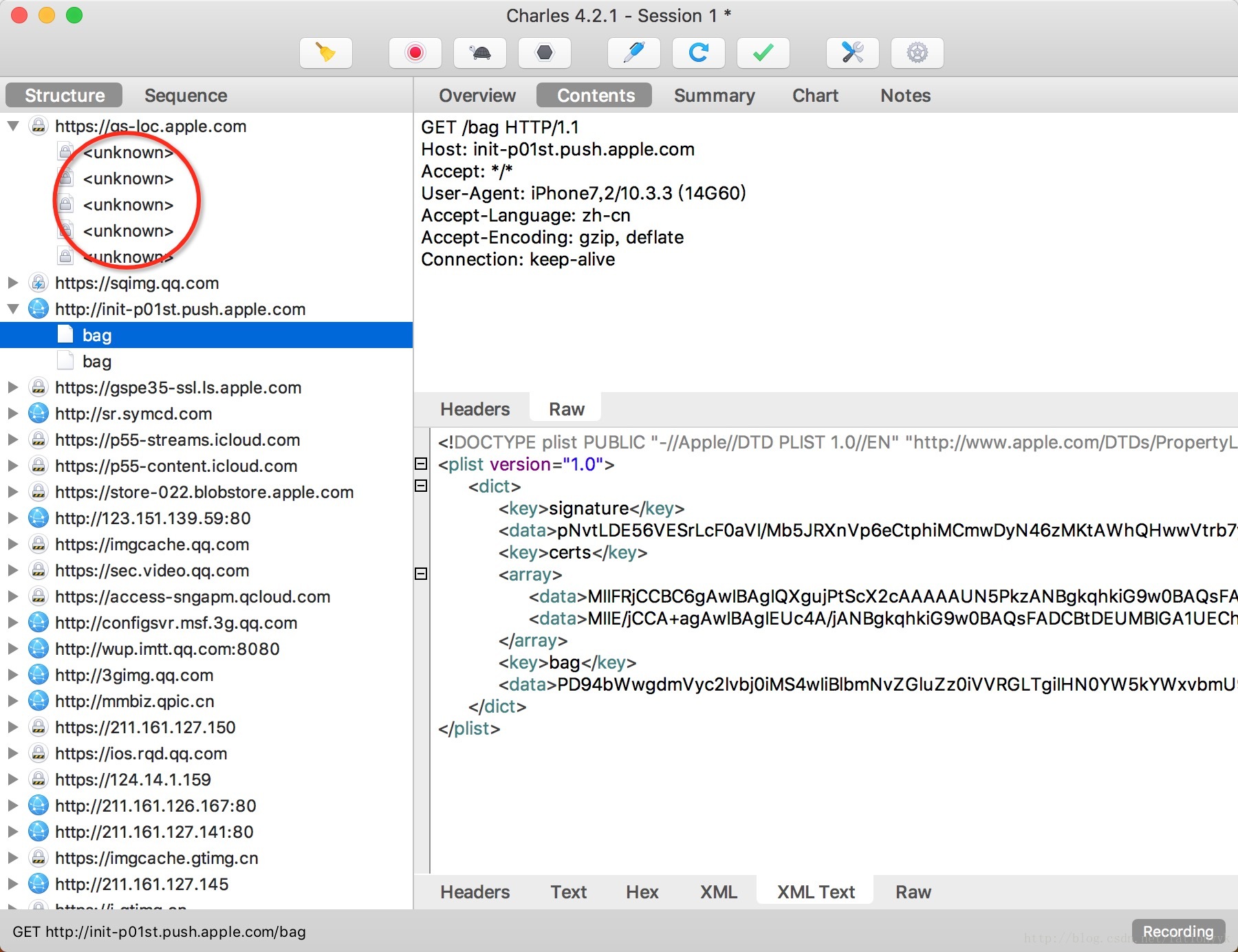Open Tools via the wrench icon
Viewport: 1238px width, 952px height.
point(853,52)
